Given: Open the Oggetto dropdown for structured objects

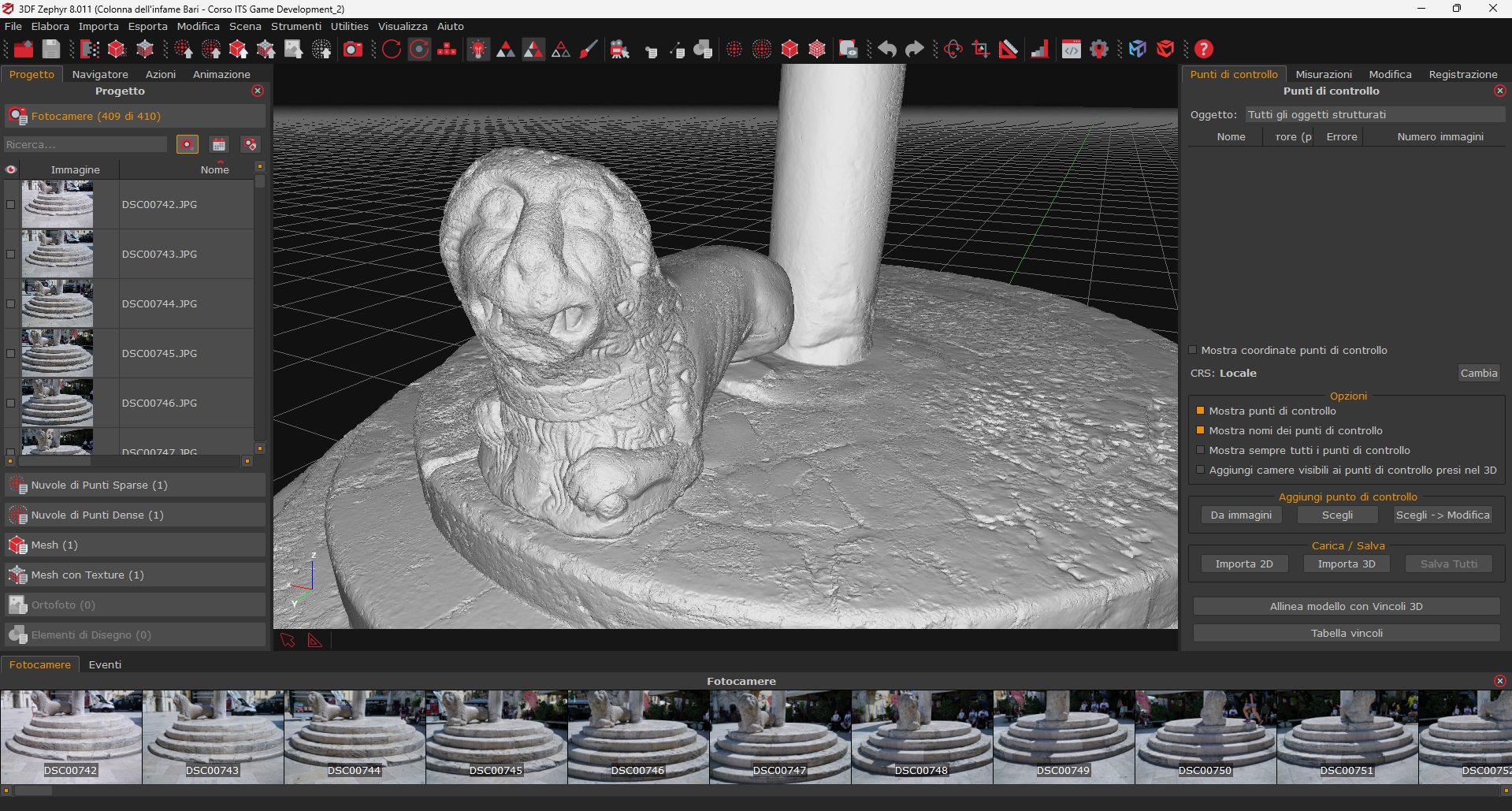Looking at the screenshot, I should point(1374,115).
